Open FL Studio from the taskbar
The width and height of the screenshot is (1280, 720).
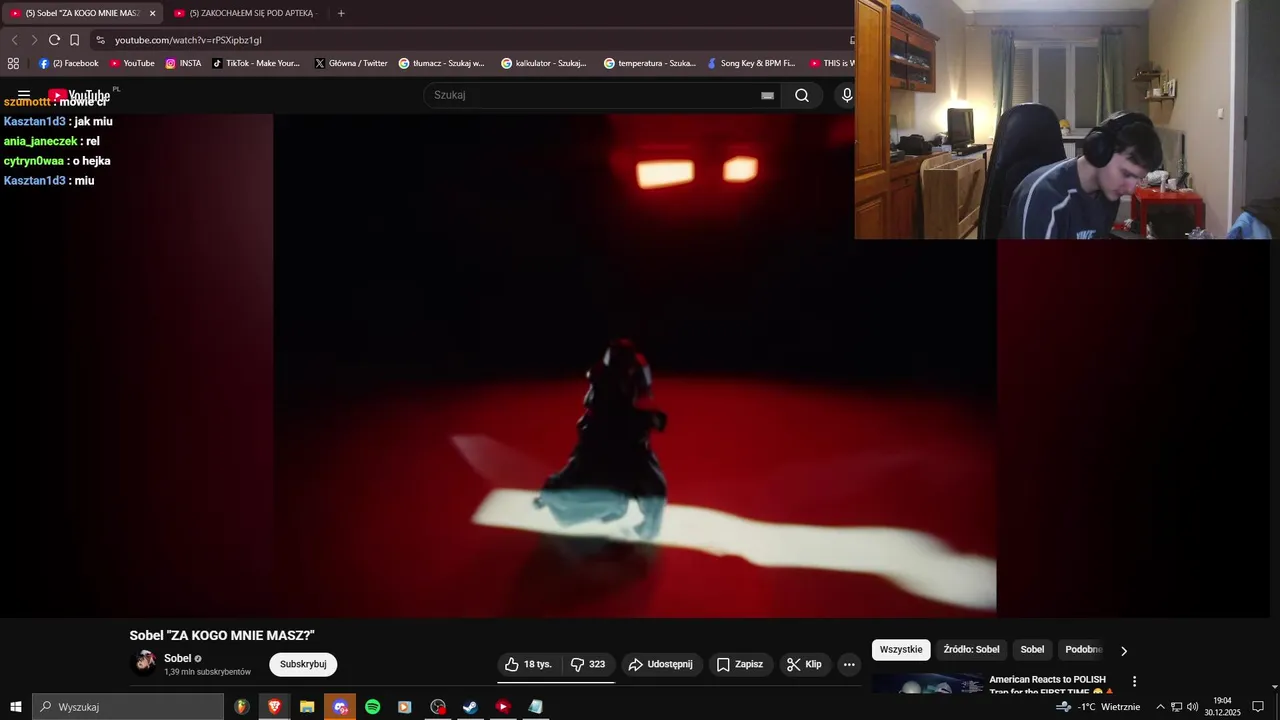pos(241,707)
